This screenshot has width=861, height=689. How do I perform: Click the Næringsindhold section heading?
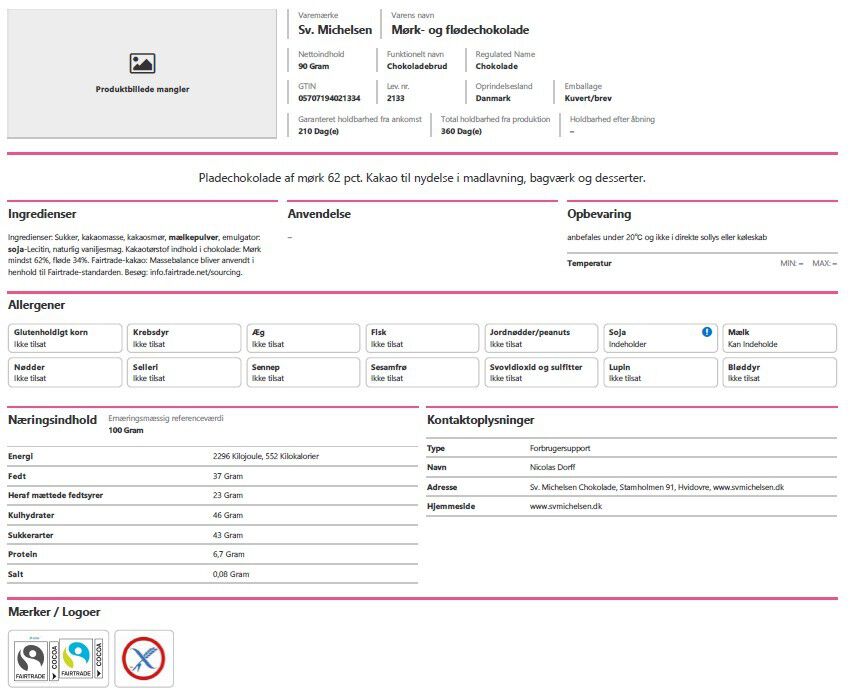(52, 420)
